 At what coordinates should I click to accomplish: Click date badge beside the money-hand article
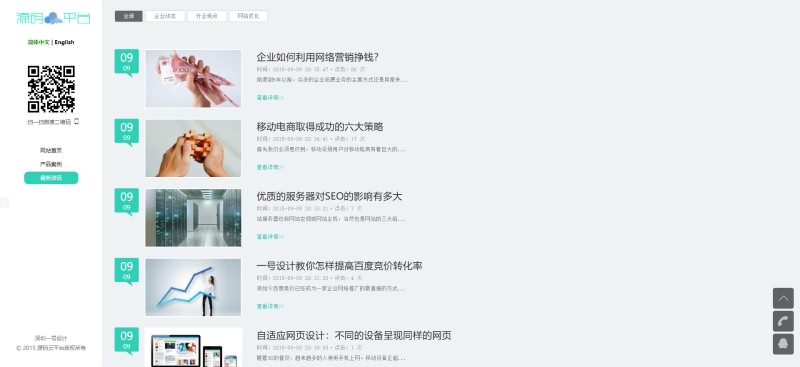127,62
